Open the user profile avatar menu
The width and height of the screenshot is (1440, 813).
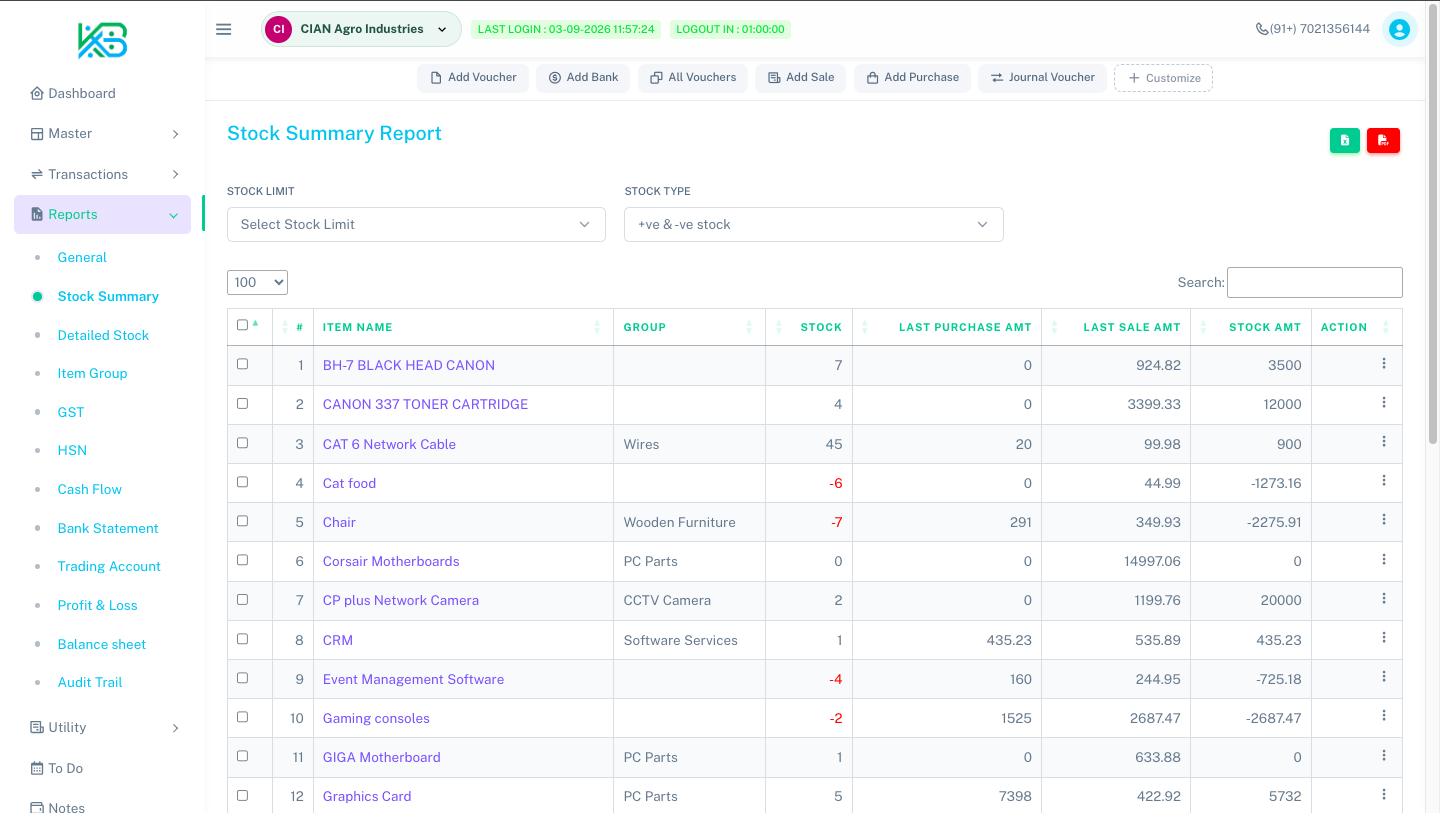[x=1399, y=30]
